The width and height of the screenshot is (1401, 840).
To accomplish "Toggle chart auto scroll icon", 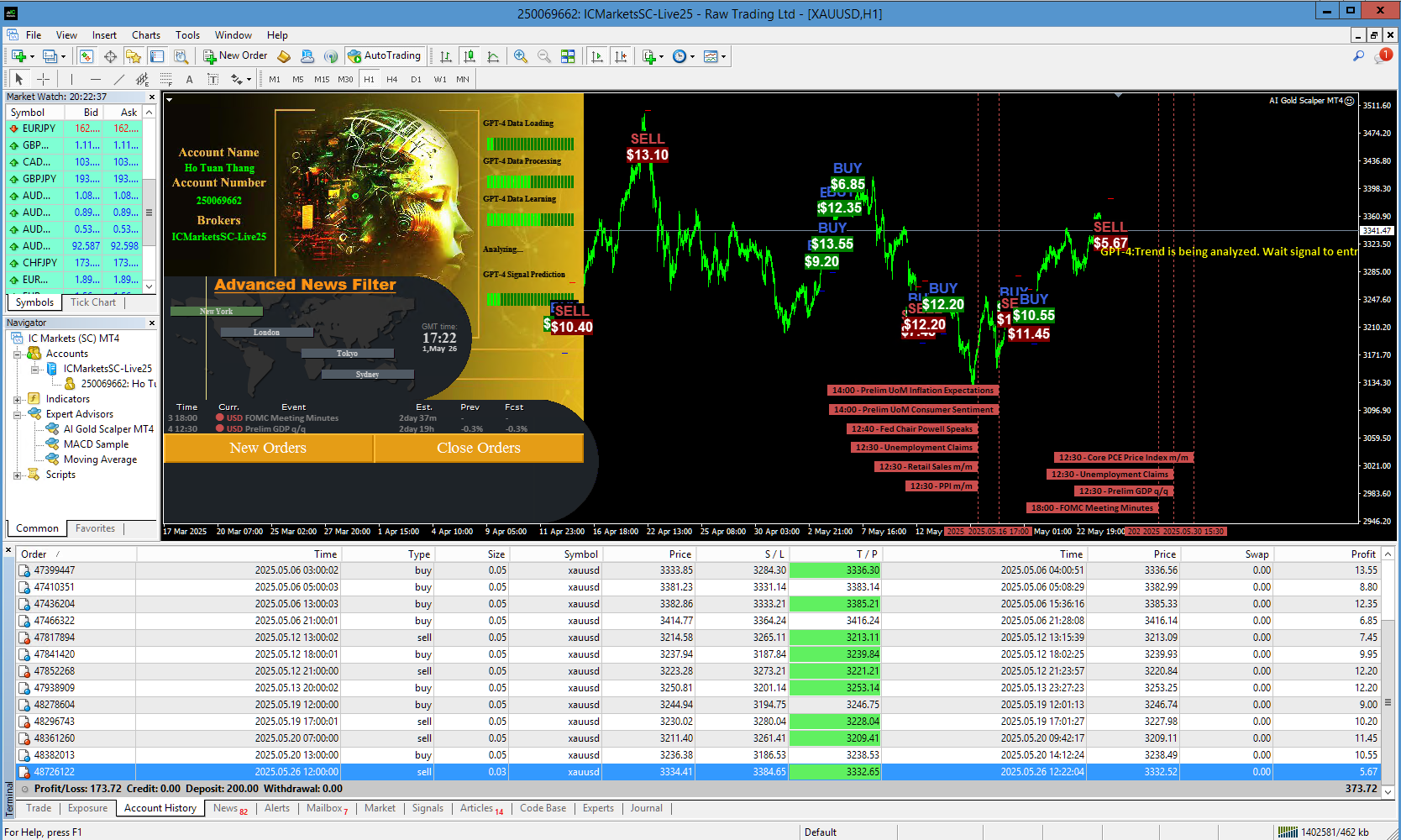I will (x=597, y=56).
